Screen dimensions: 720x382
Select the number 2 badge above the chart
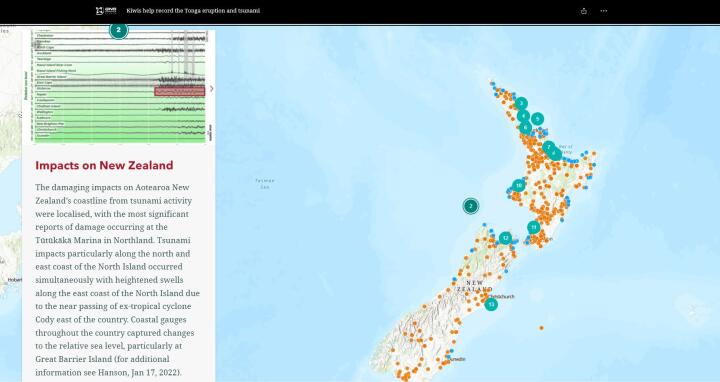tap(118, 31)
